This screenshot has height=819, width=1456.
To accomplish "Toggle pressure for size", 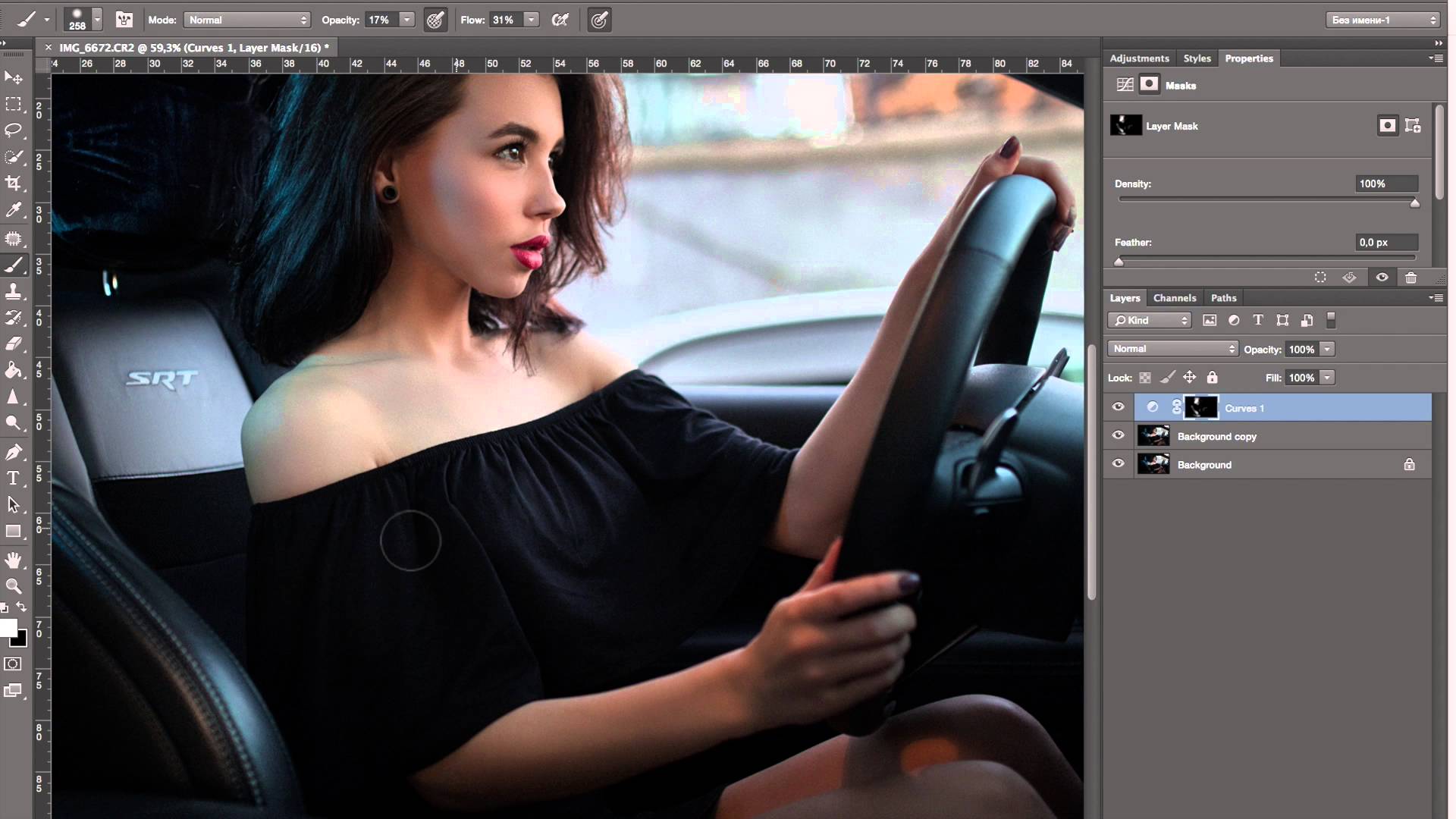I will [599, 20].
